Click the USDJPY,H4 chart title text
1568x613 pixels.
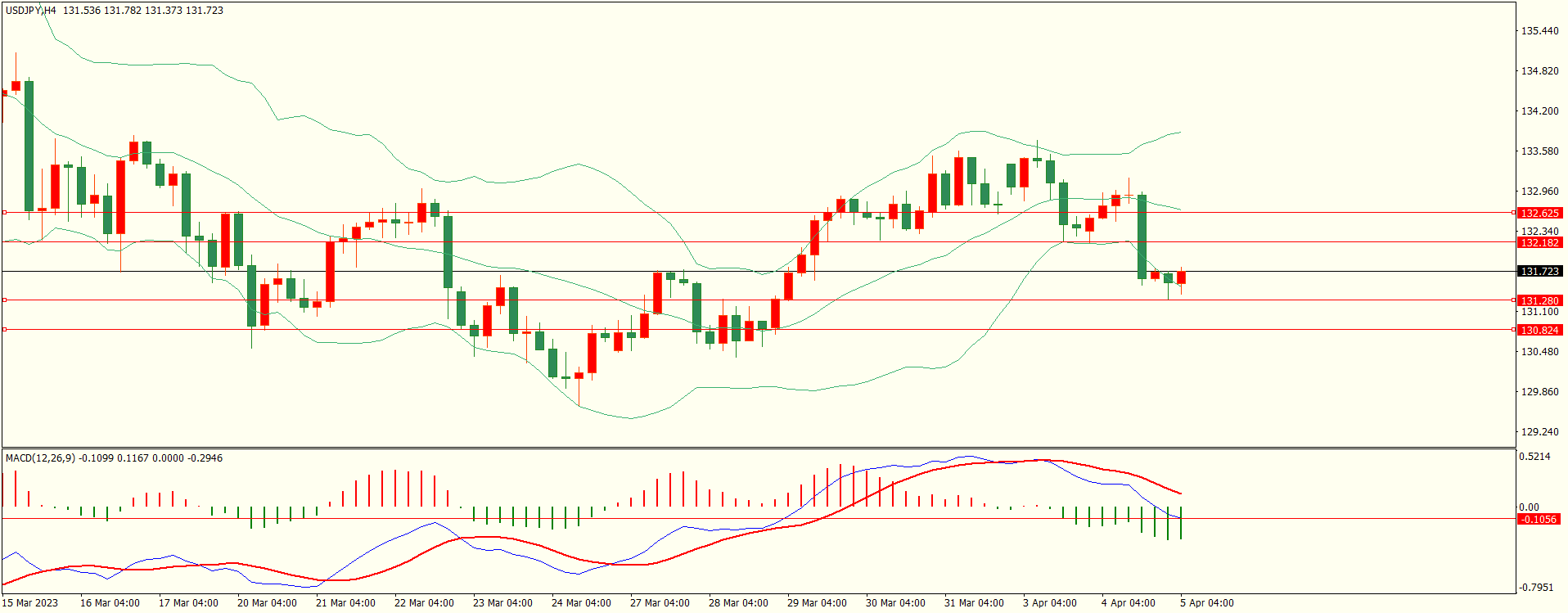tap(30, 11)
